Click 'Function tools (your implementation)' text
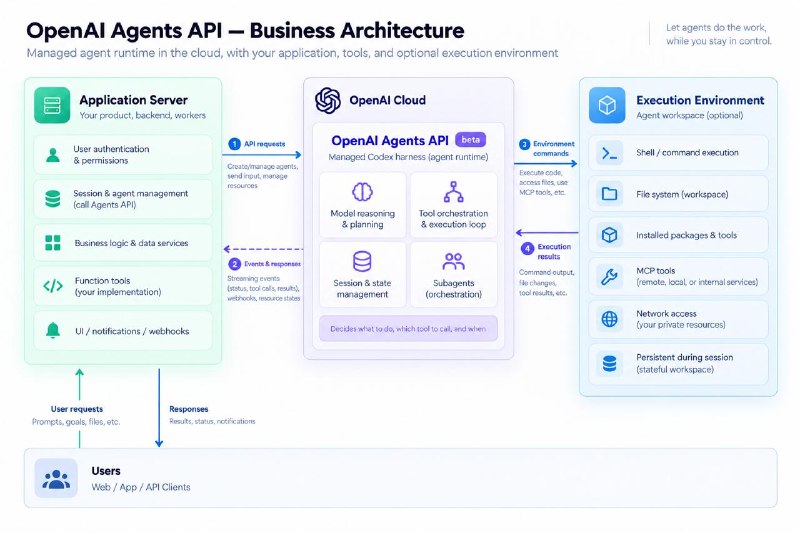800x533 pixels. pos(118,286)
